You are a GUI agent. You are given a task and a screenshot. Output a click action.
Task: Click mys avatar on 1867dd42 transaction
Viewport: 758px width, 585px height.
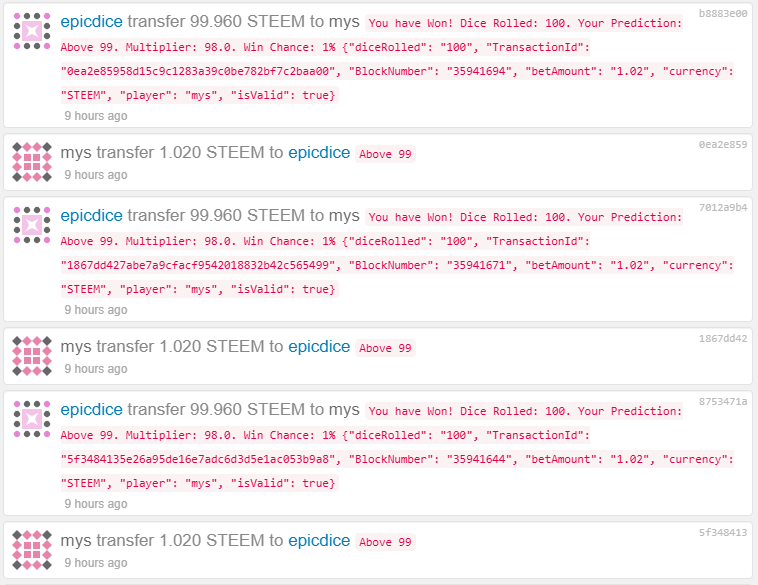coord(32,356)
